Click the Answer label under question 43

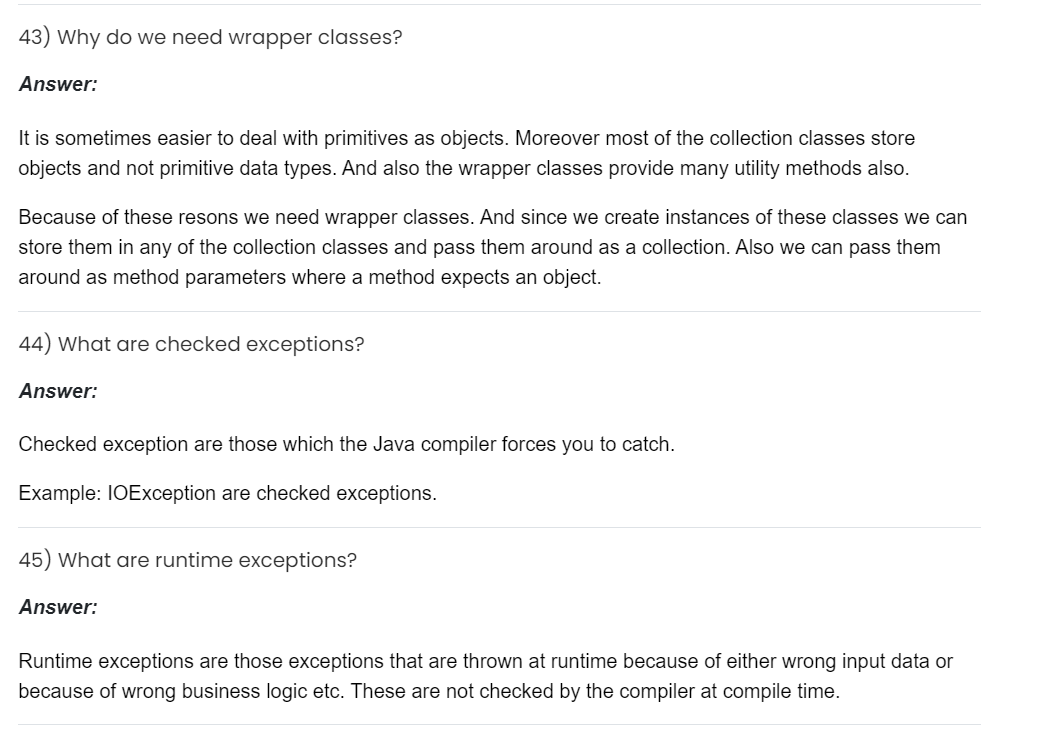(58, 85)
